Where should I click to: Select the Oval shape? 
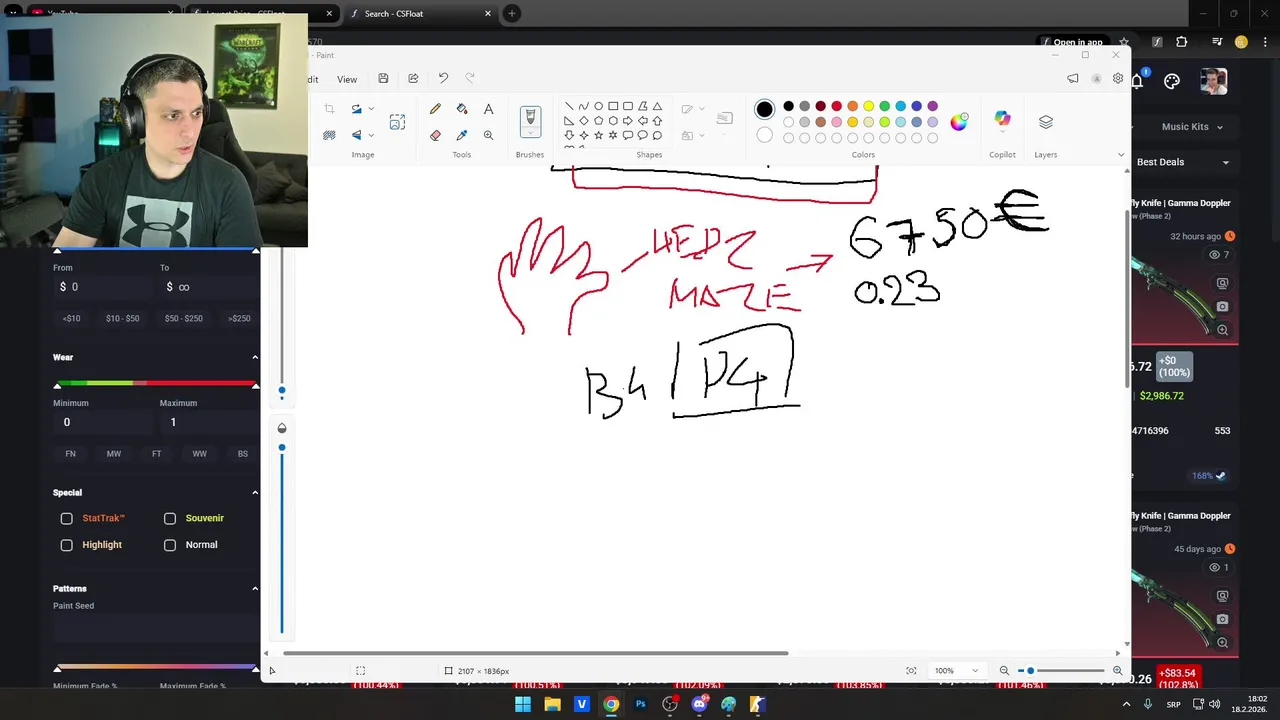[598, 106]
